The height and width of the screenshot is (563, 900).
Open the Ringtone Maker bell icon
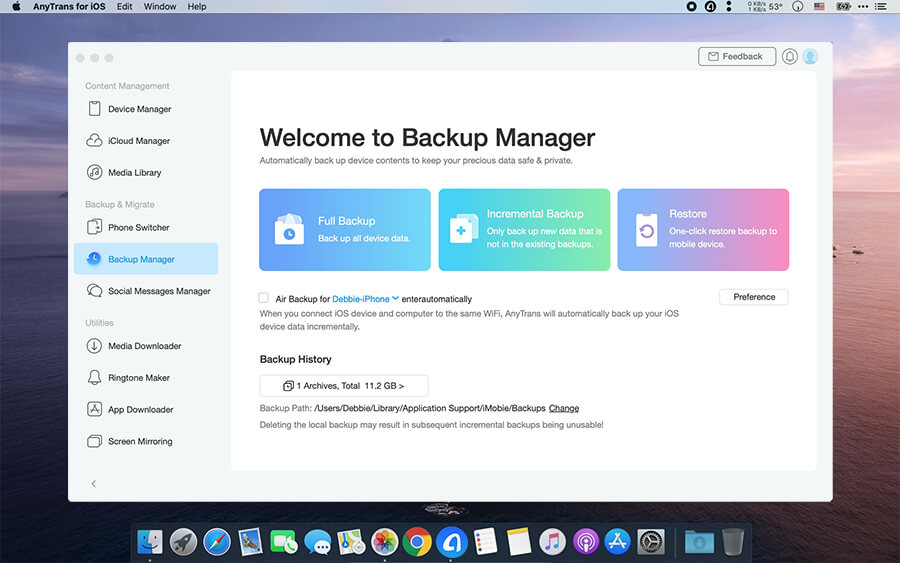click(x=95, y=378)
